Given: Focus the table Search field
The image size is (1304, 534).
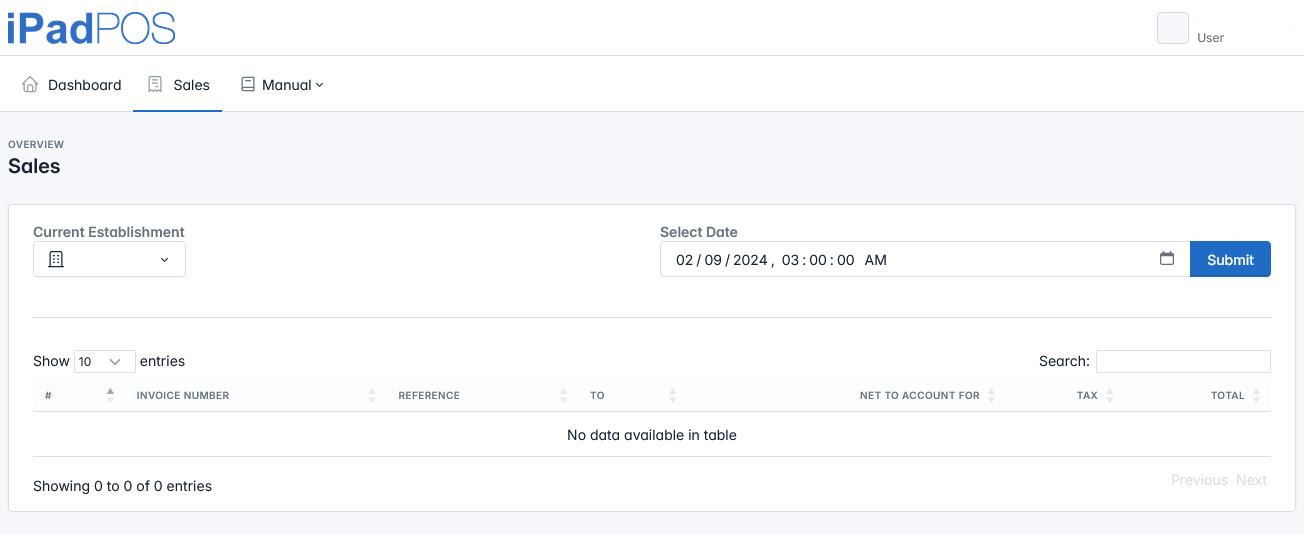Looking at the screenshot, I should pyautogui.click(x=1183, y=361).
